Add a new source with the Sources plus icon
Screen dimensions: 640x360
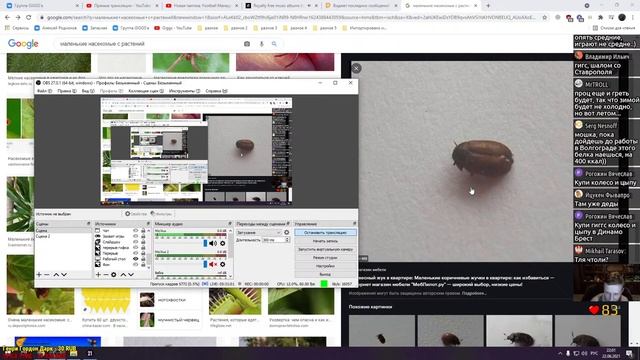click(98, 275)
